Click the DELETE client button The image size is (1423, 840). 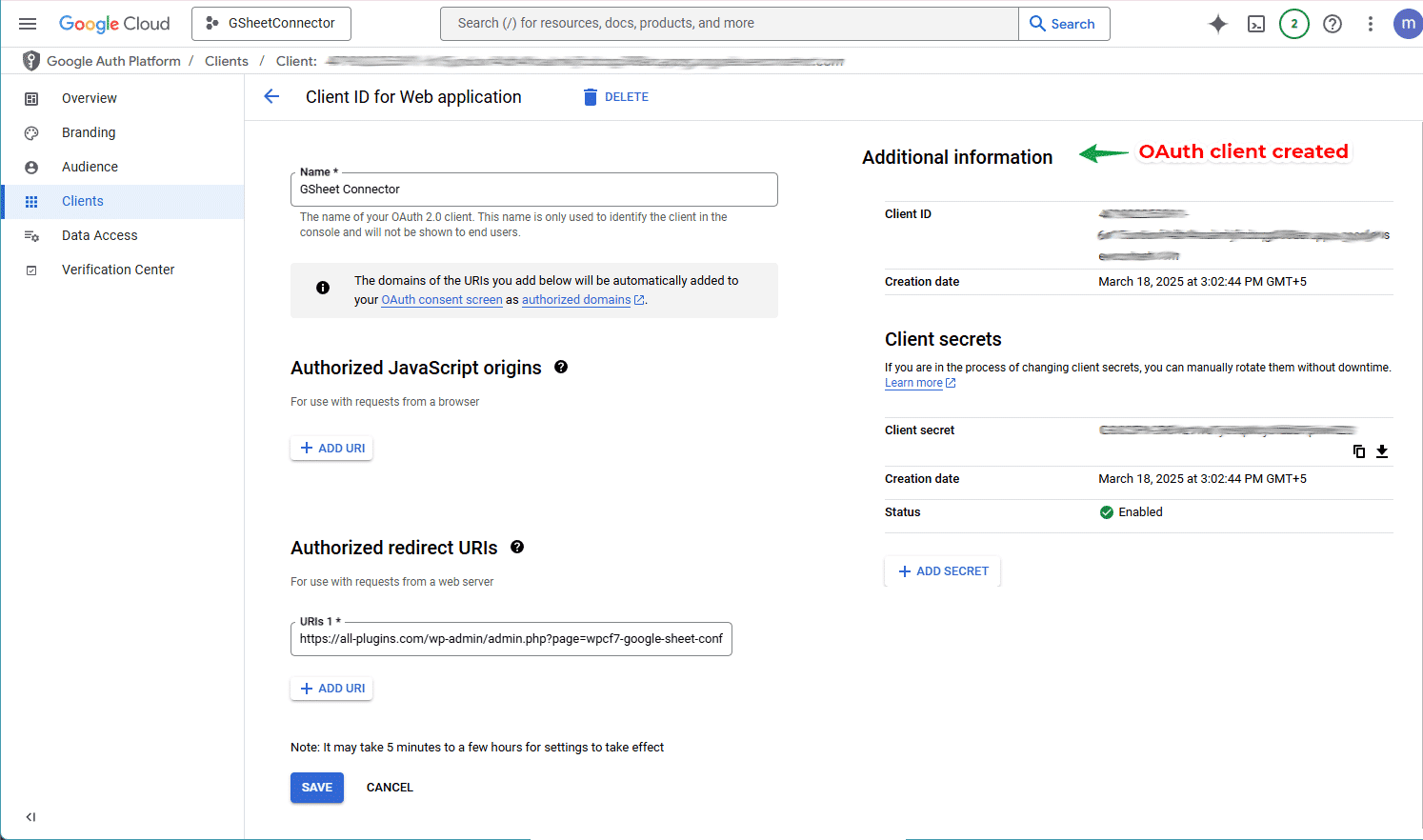click(616, 97)
